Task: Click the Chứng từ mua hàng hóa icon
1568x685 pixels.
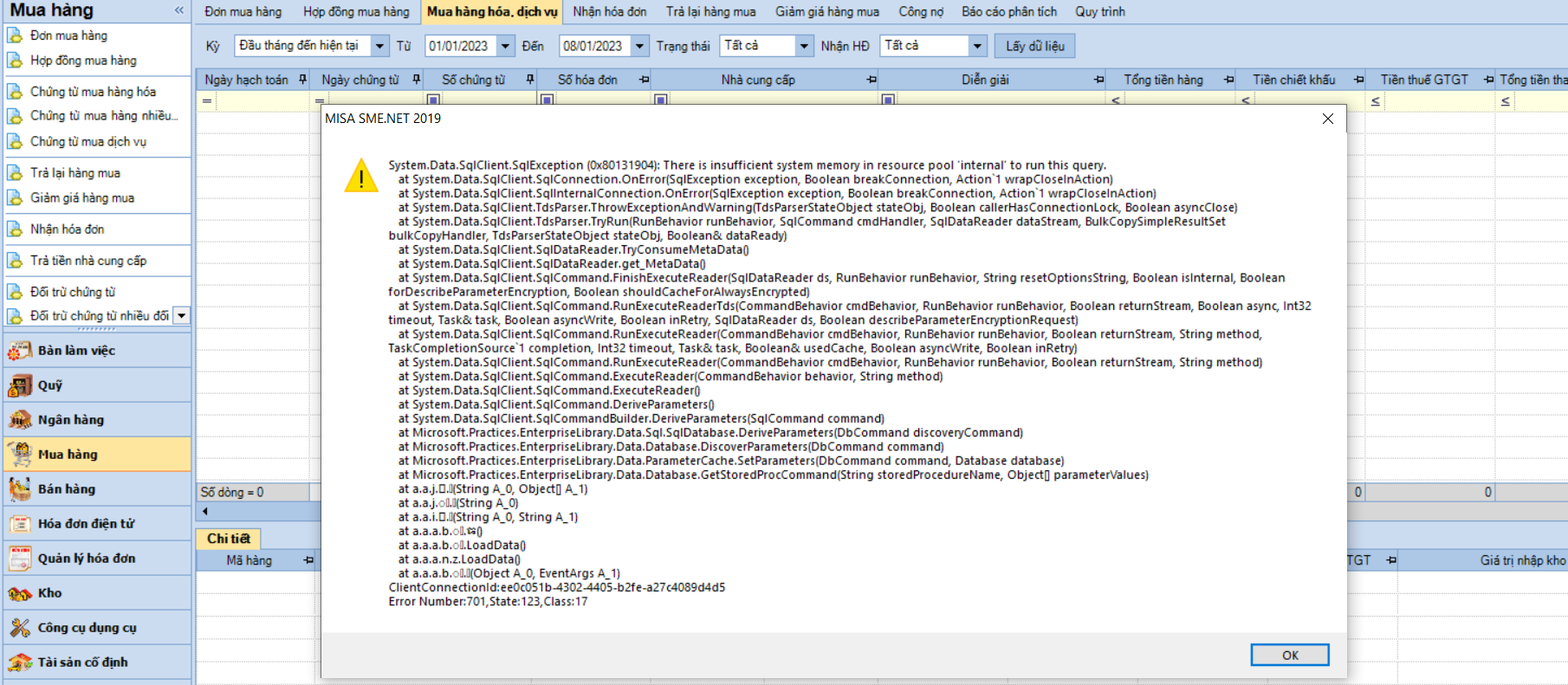Action: click(x=15, y=91)
